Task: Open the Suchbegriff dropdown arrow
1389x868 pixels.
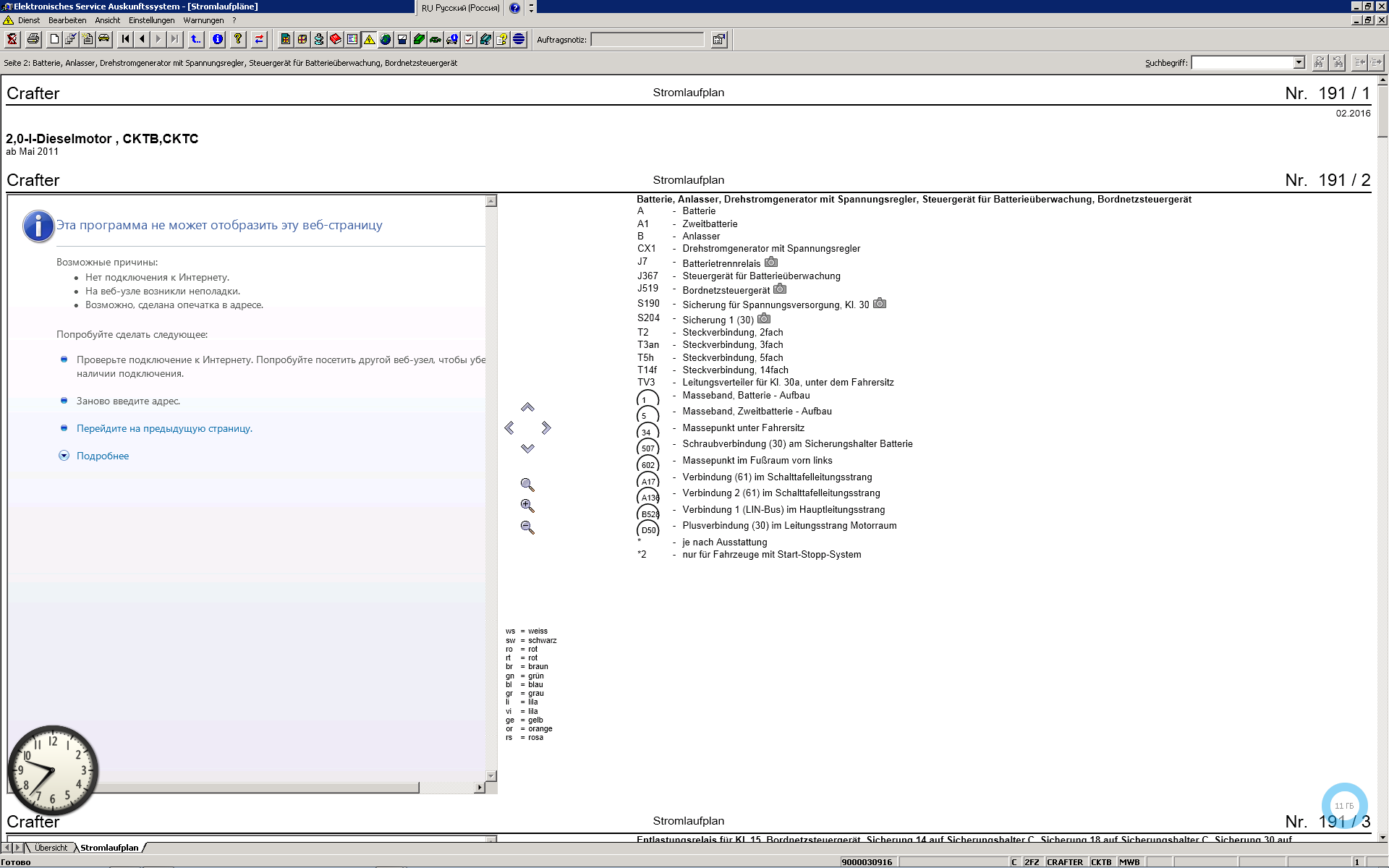Action: pos(1299,62)
